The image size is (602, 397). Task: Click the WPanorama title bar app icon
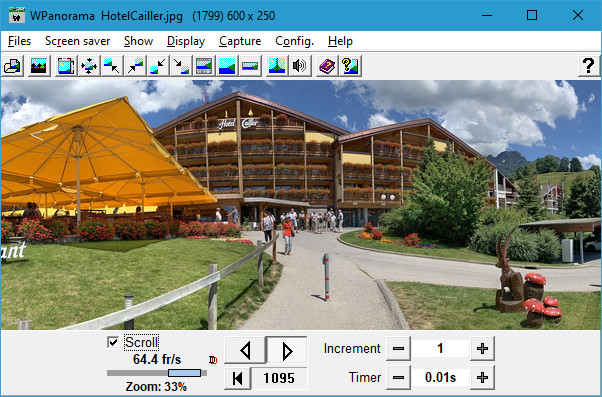(17, 15)
